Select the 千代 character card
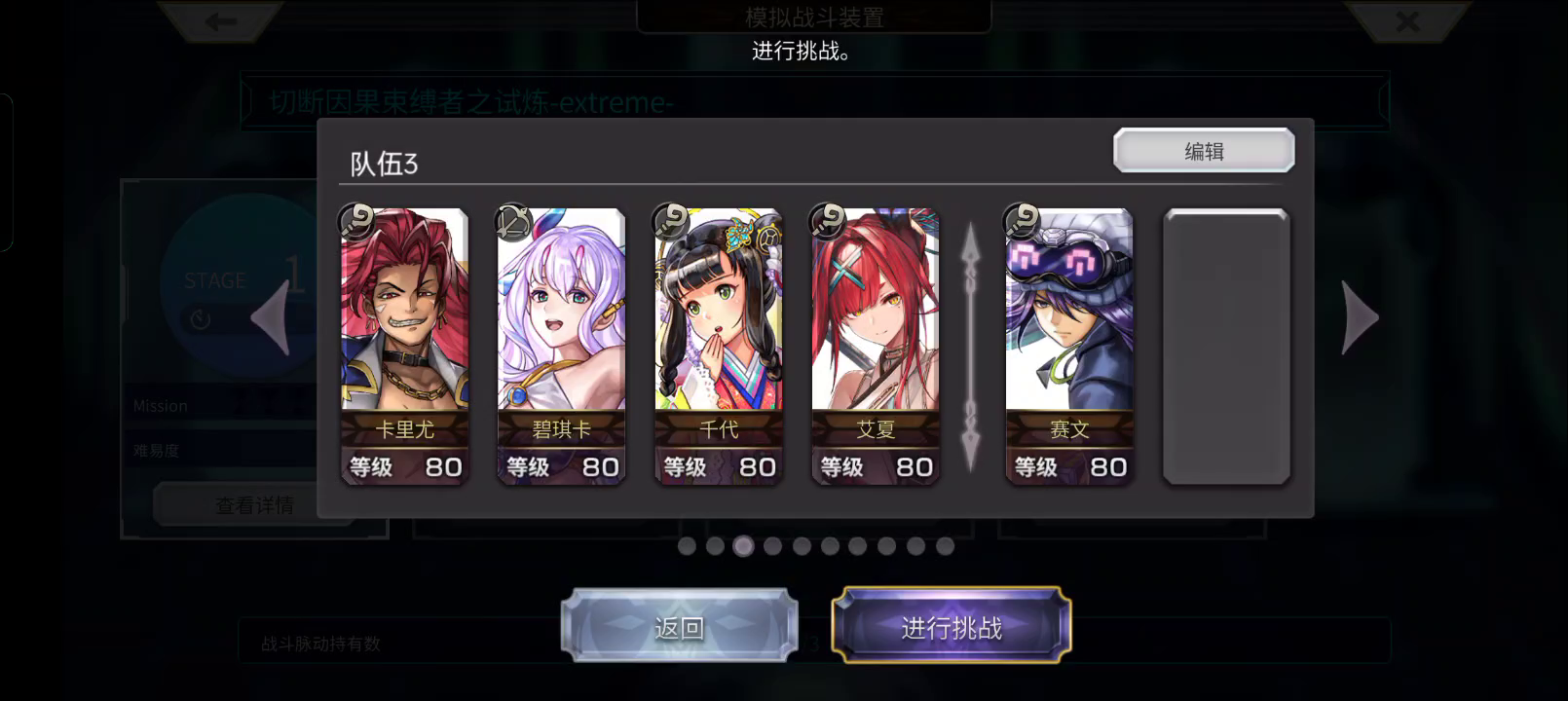Image resolution: width=1568 pixels, height=701 pixels. 719,346
